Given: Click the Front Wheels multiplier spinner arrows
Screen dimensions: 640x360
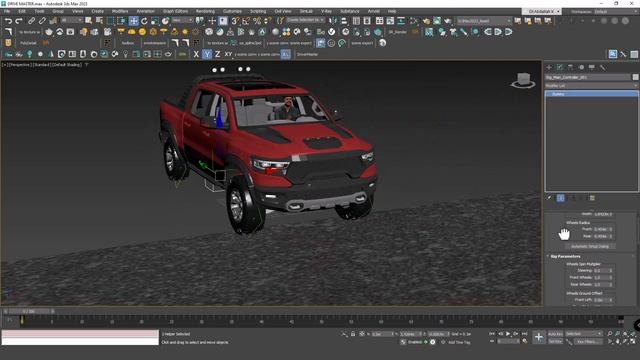Looking at the screenshot, I should click(611, 278).
